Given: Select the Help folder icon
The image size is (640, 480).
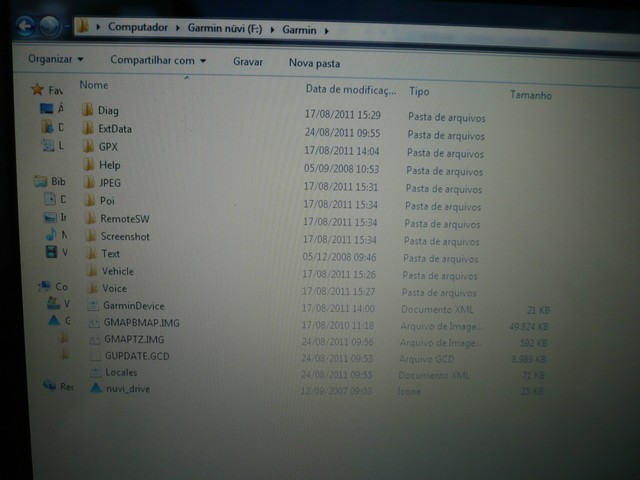Looking at the screenshot, I should coord(89,164).
